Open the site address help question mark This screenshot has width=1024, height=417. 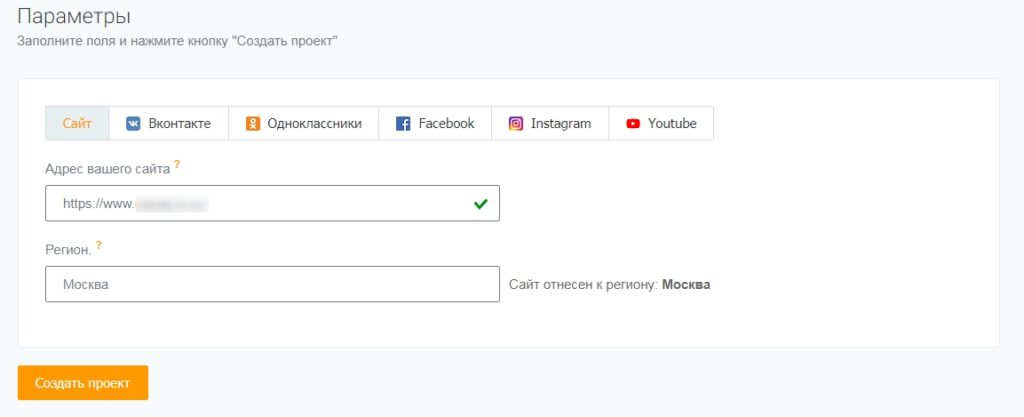click(178, 163)
